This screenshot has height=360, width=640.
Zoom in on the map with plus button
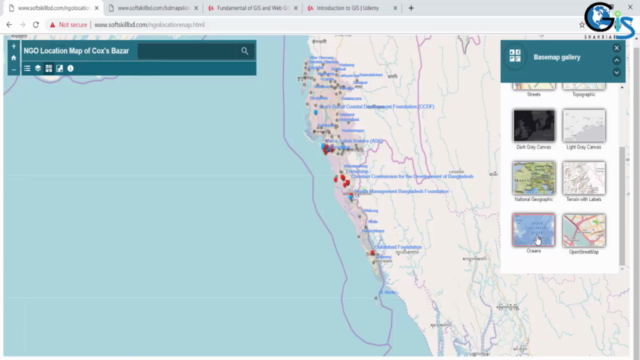click(13, 47)
